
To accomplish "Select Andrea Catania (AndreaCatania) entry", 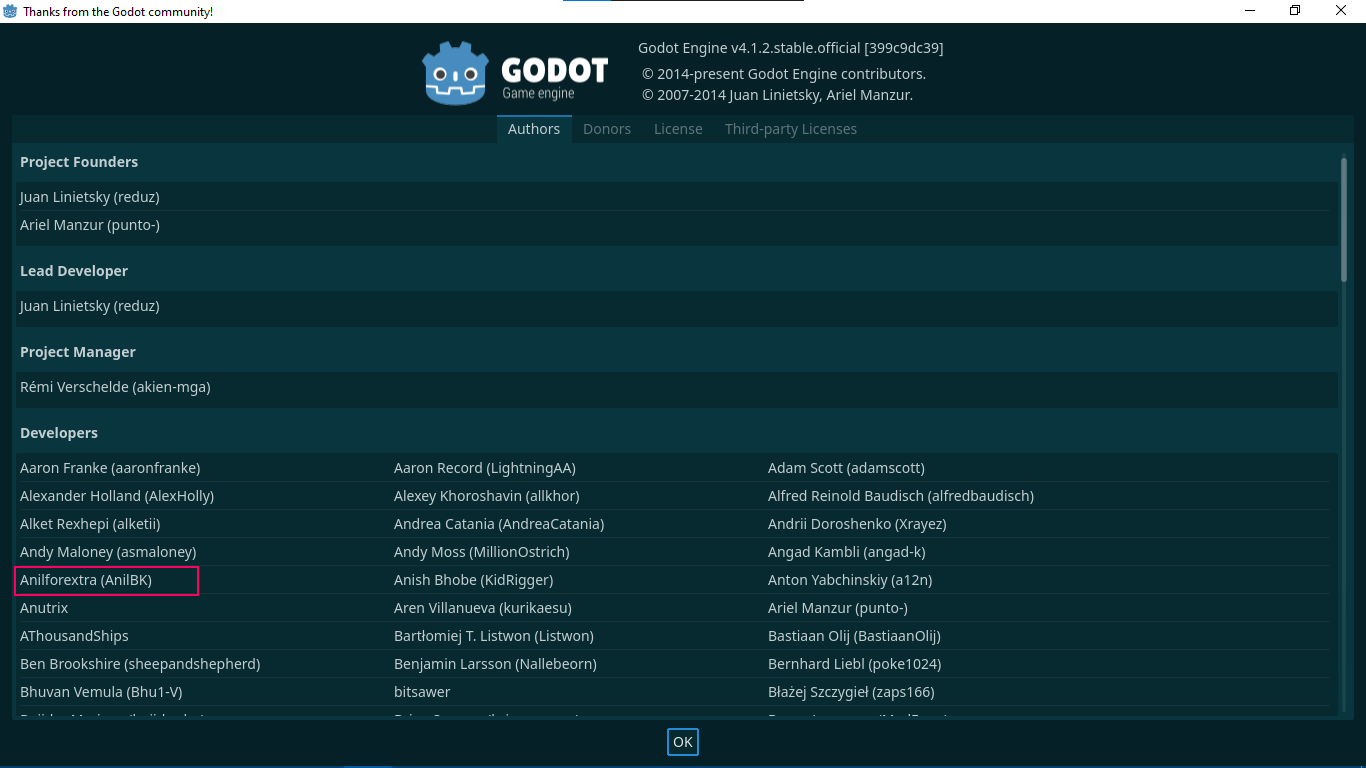I will (499, 524).
